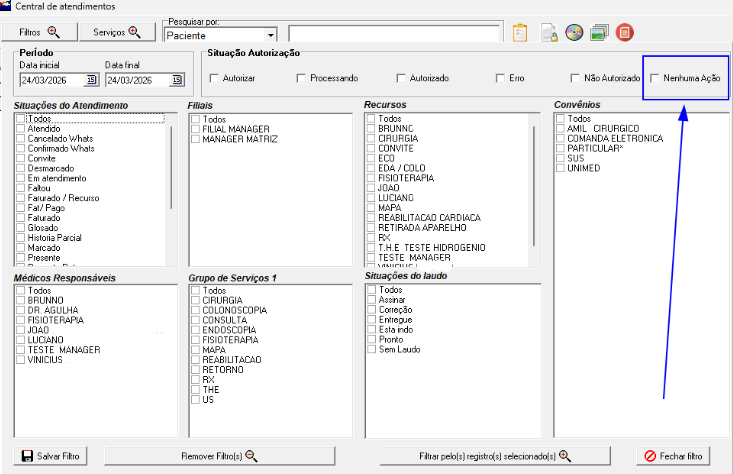Screen dimensions: 733x474
Task: Click the CD disc icon
Action: (573, 32)
